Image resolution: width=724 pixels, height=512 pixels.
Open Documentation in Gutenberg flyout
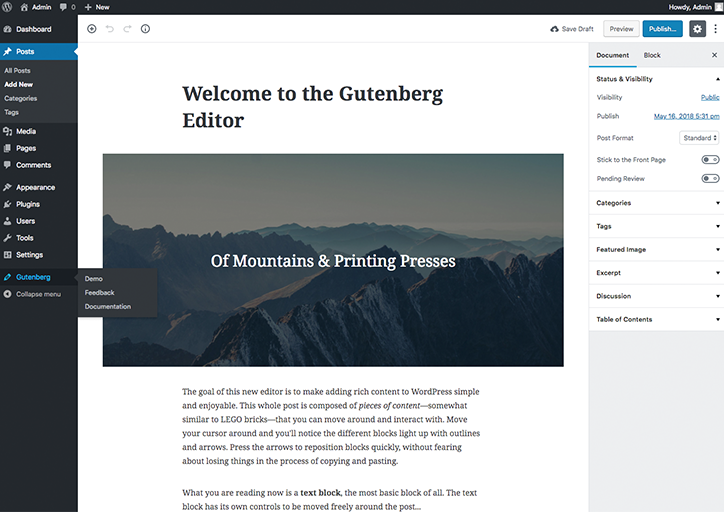click(108, 307)
